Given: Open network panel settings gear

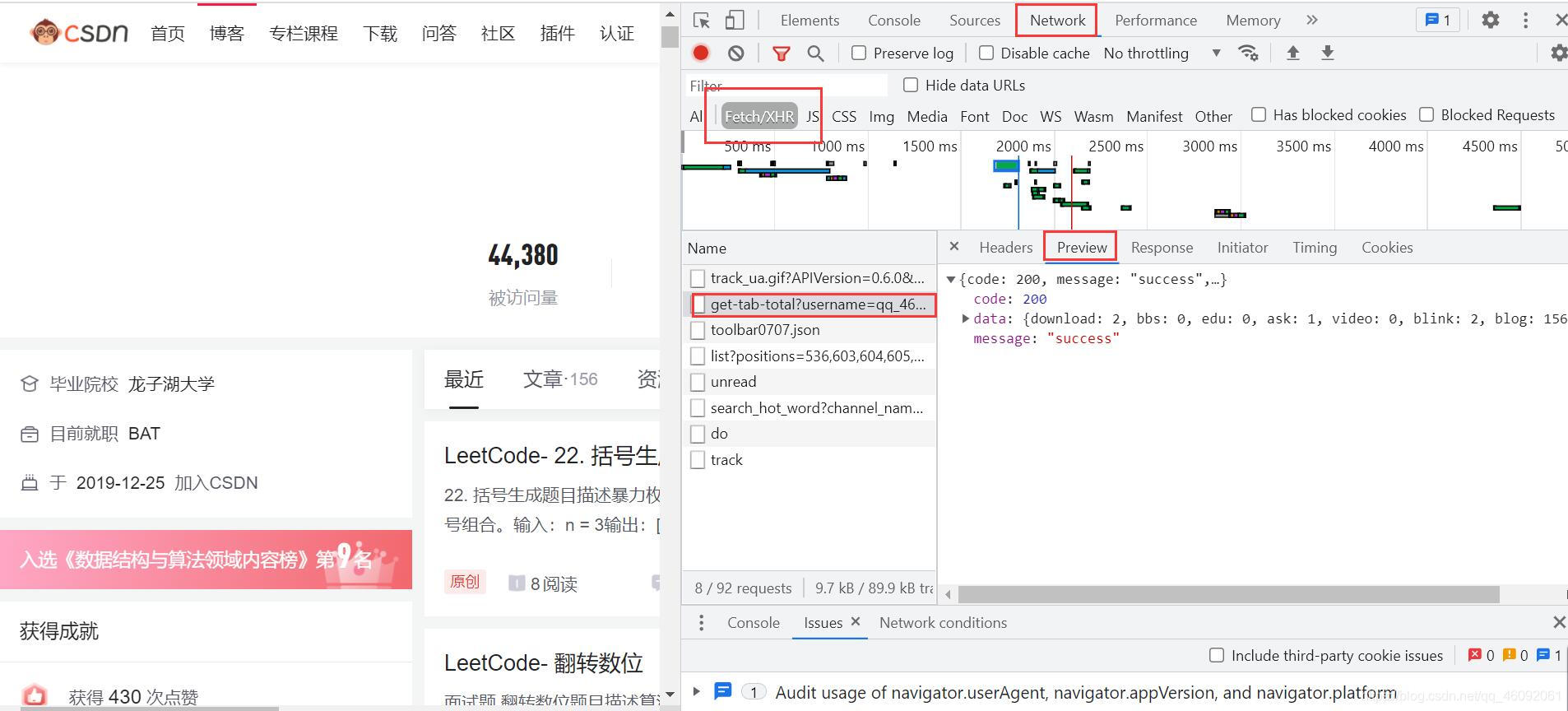Looking at the screenshot, I should pyautogui.click(x=1559, y=53).
